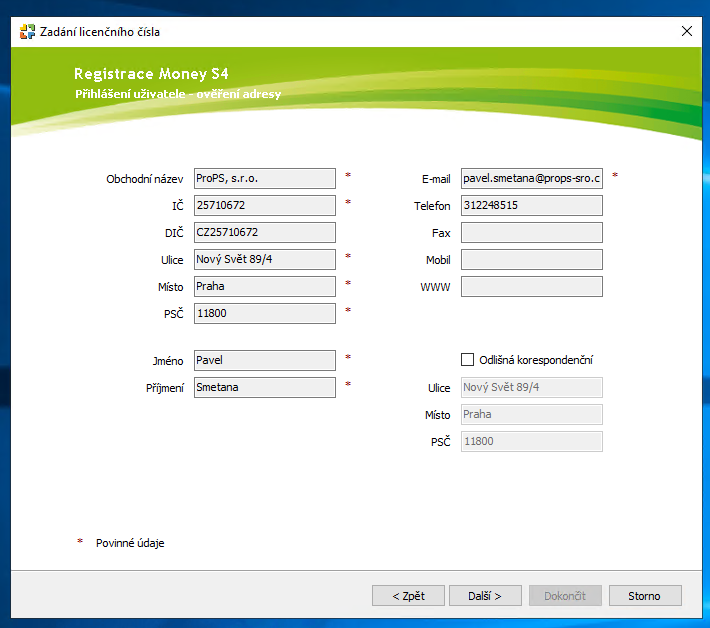Screen dimensions: 710x628
Task: Go back with the < Zpět button
Action: point(408,596)
